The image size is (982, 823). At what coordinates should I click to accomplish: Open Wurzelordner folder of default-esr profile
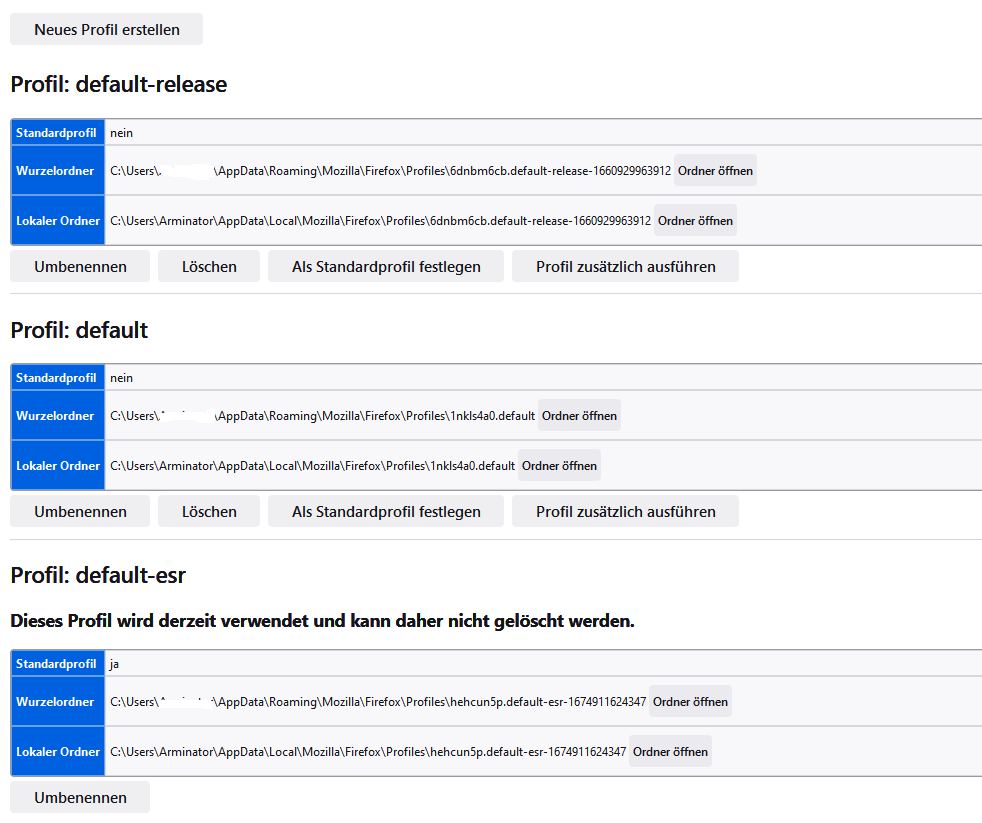690,702
